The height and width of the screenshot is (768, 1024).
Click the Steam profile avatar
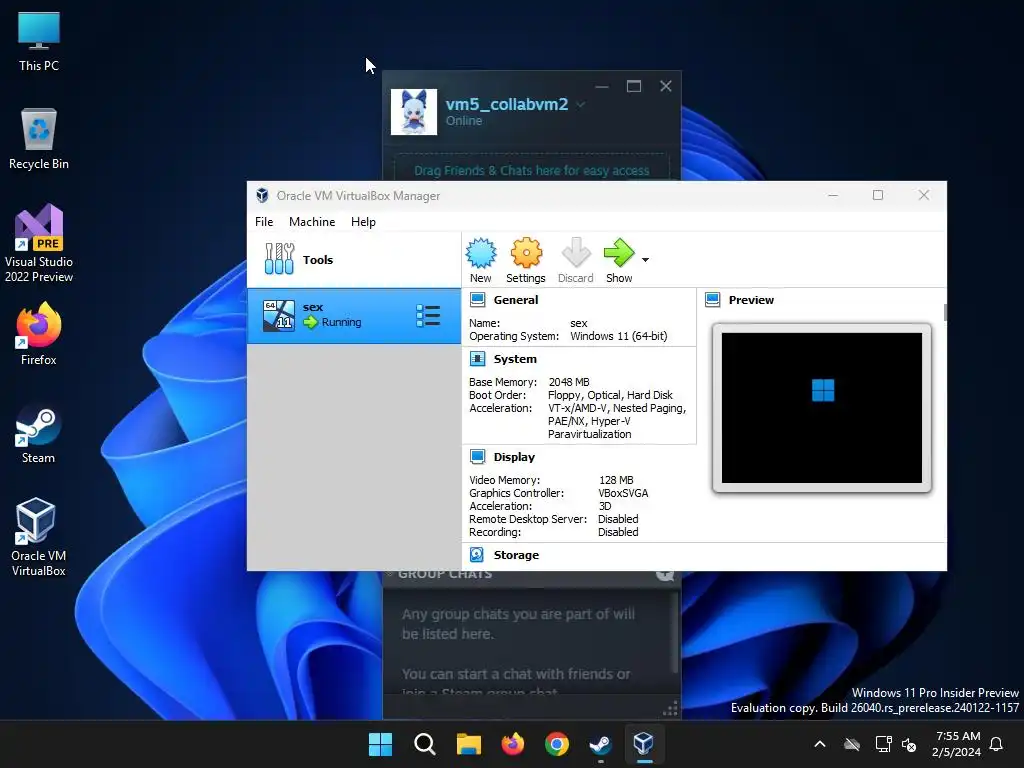point(414,112)
